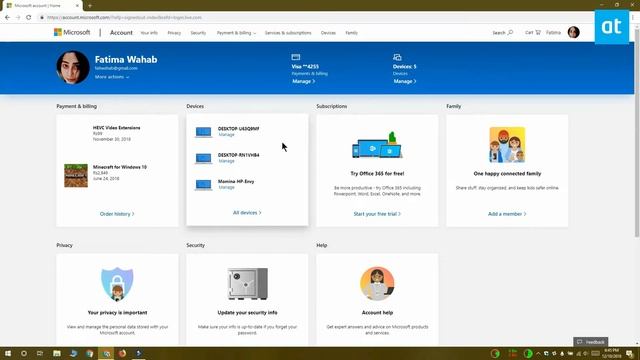Open a new browser tab with plus
The image size is (640, 360).
coord(90,6)
